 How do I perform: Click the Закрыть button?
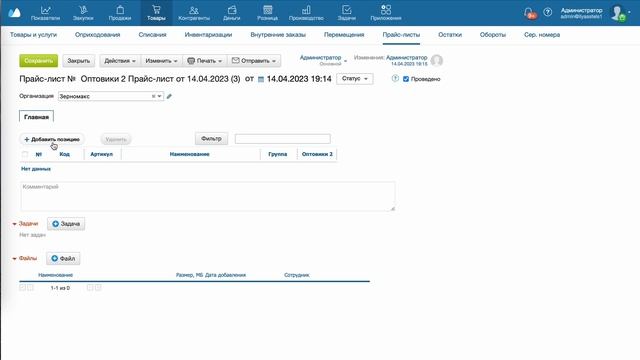point(78,61)
